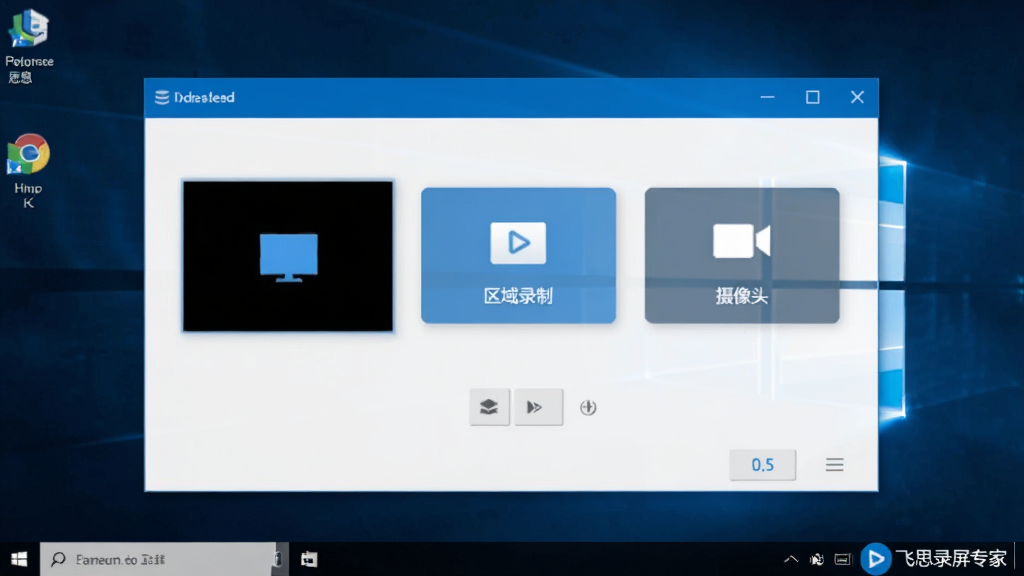Select the top-left desktop shortcut icon
The width and height of the screenshot is (1024, 576).
click(29, 29)
